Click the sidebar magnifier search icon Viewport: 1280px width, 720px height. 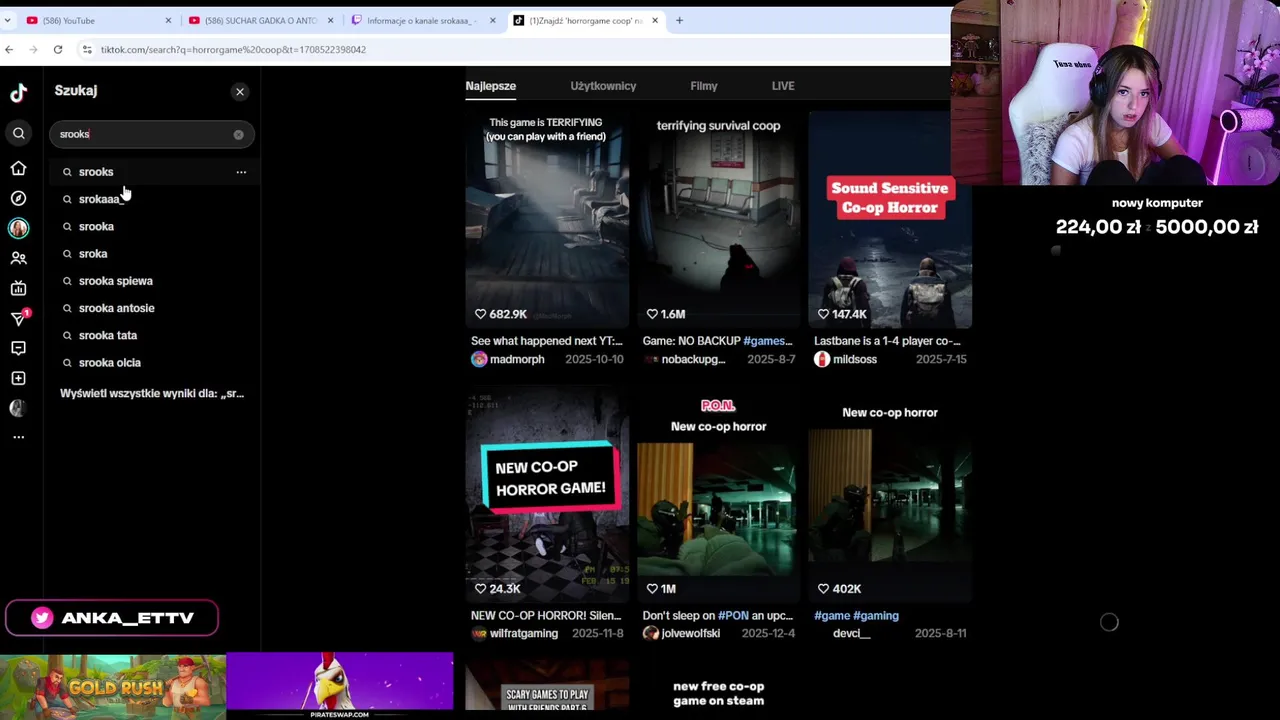pos(19,133)
